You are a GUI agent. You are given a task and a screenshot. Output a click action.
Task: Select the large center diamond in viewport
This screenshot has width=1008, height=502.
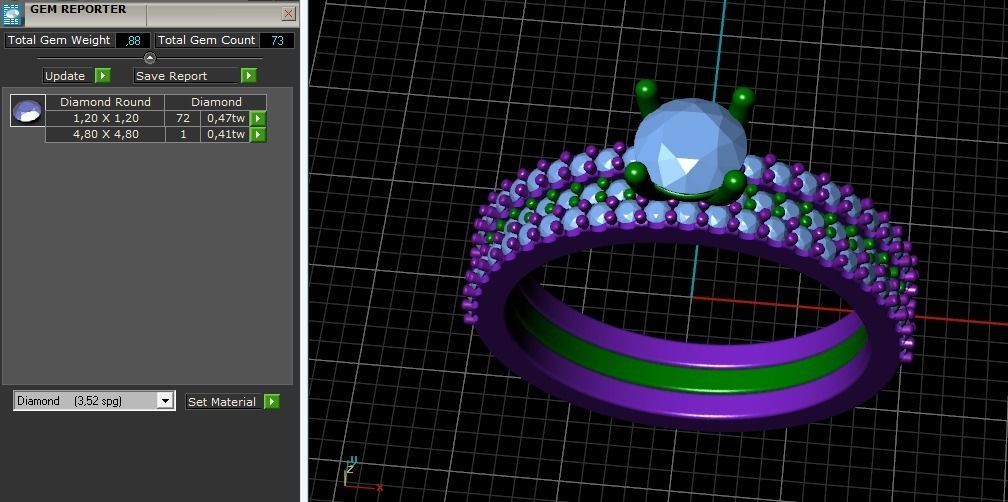690,146
